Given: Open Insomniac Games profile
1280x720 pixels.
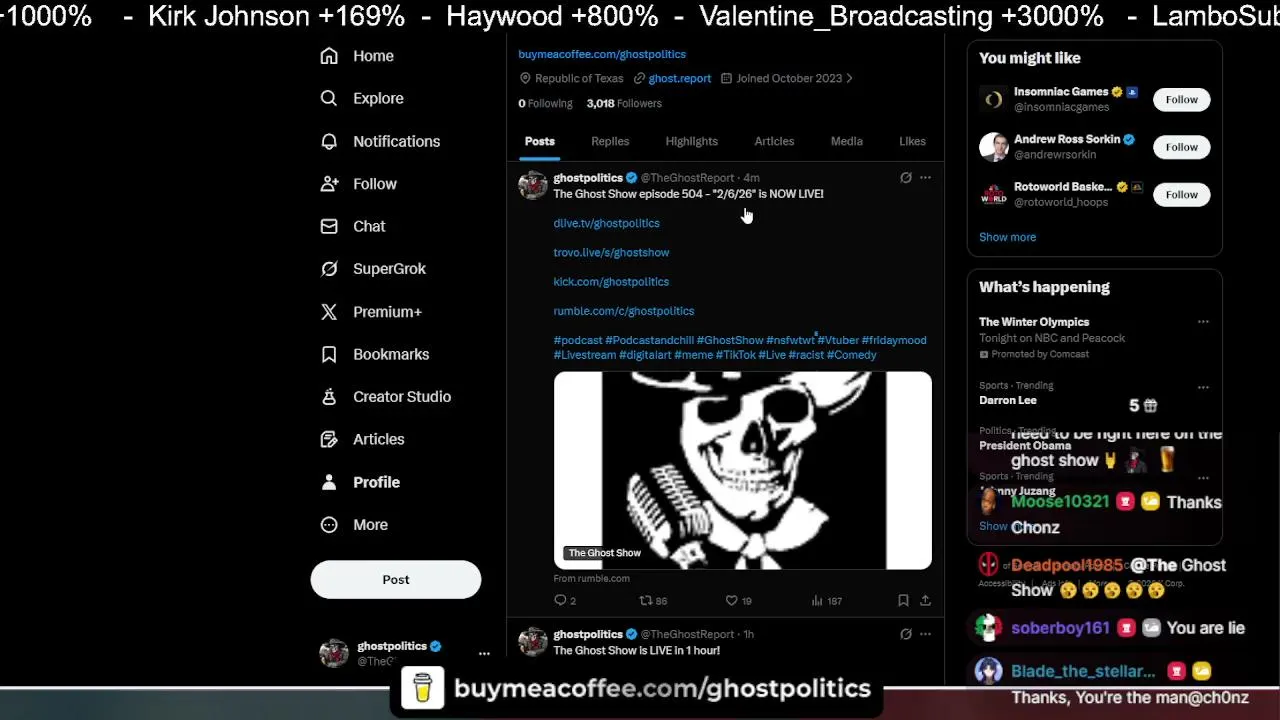Looking at the screenshot, I should pyautogui.click(x=1061, y=92).
